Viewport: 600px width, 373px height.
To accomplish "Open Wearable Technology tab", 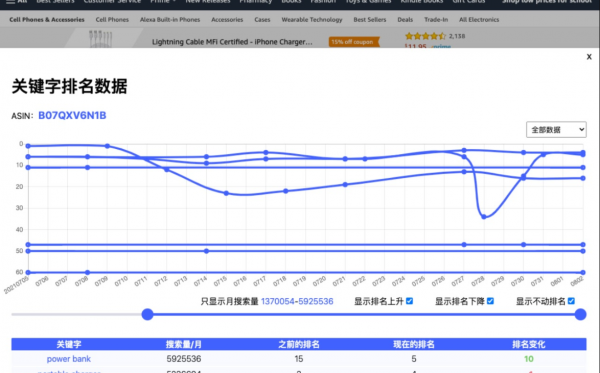I will (312, 20).
